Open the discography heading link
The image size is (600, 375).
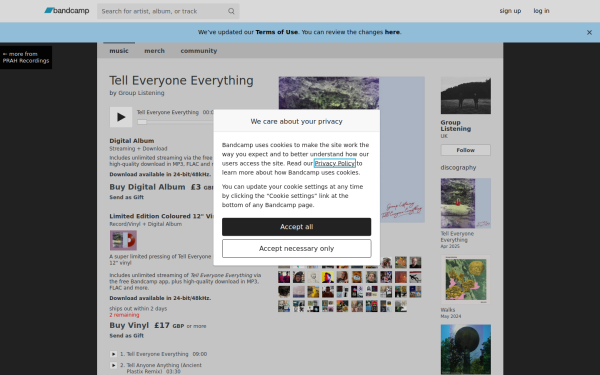point(458,168)
